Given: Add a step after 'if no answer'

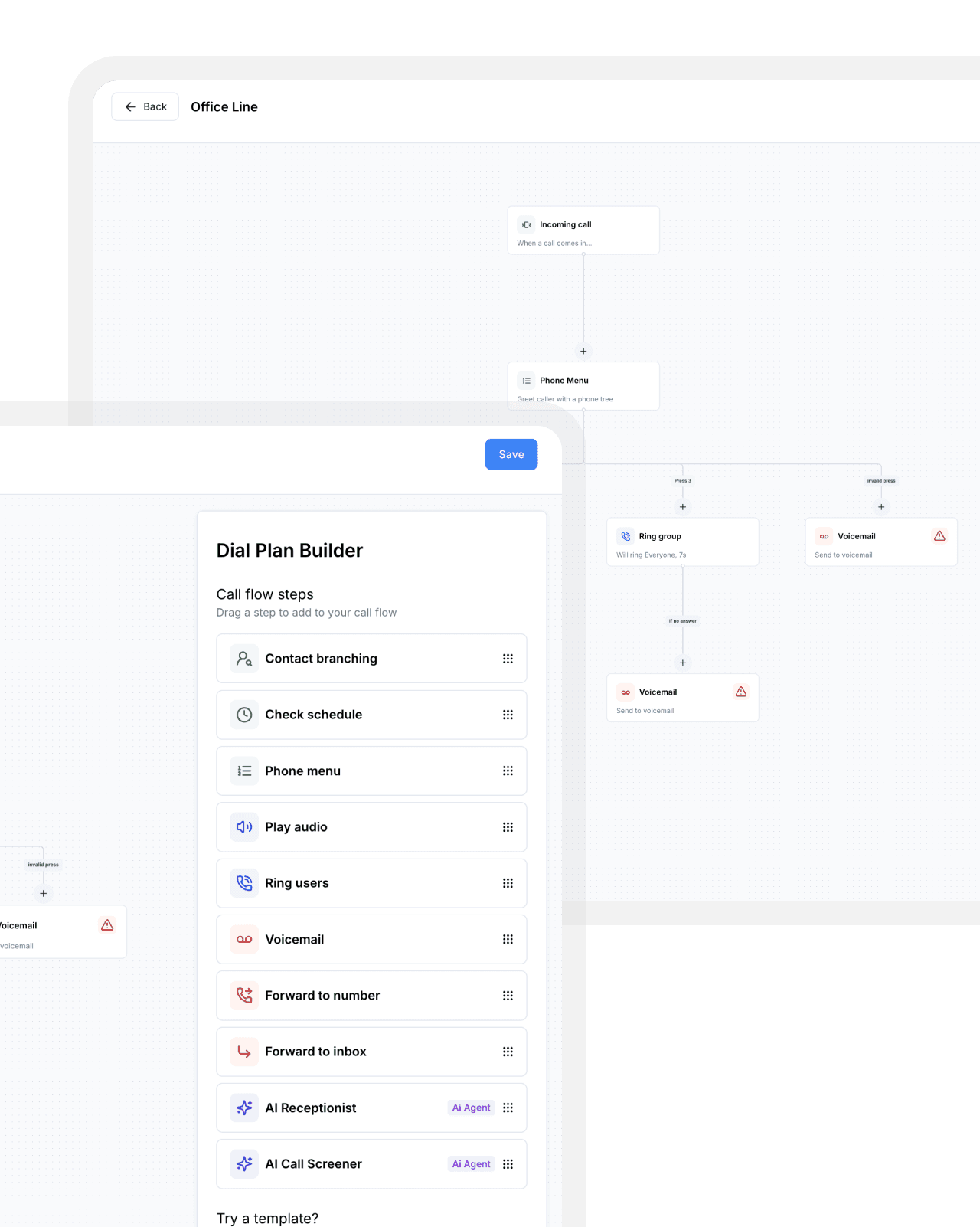Looking at the screenshot, I should point(683,663).
